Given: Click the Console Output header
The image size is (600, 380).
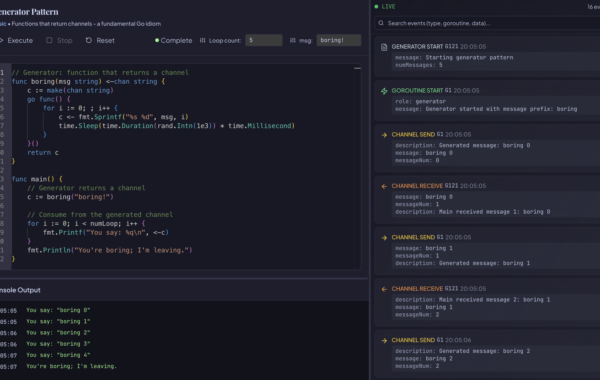Looking at the screenshot, I should point(20,290).
